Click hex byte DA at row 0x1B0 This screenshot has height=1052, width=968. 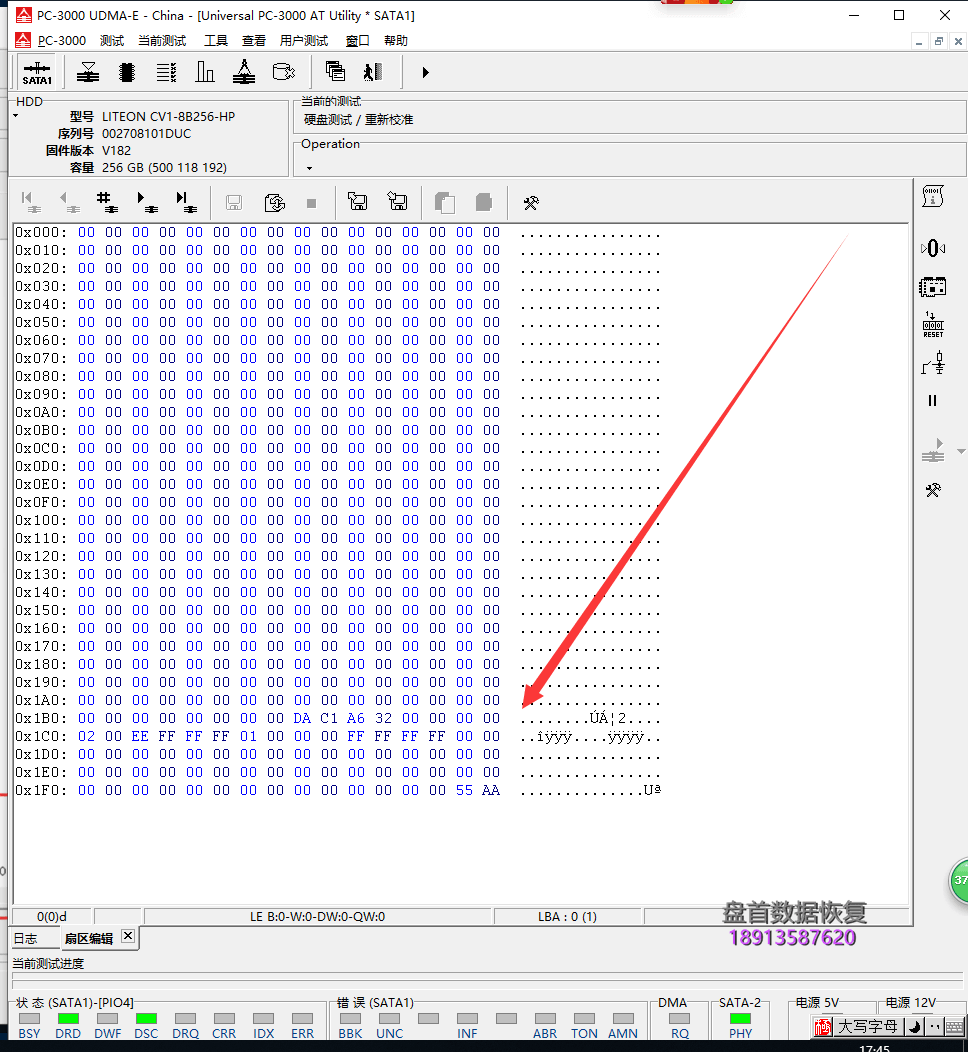coord(303,719)
